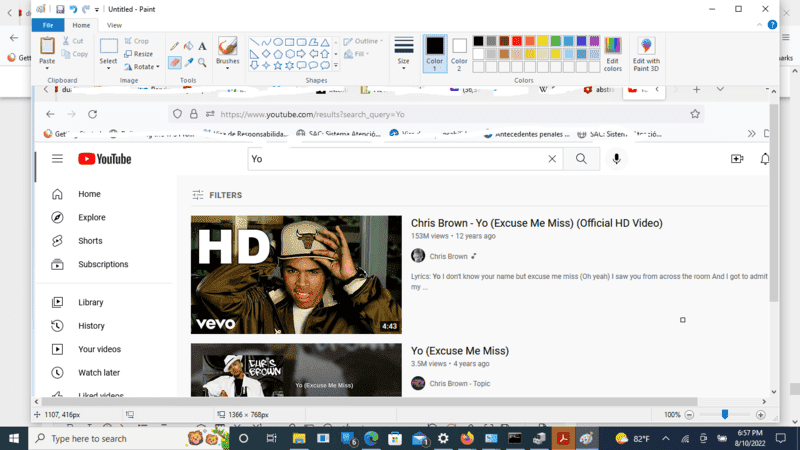The image size is (800, 450).
Task: Open Chris Brown - Yo (Excuse Me Miss) title
Action: [x=537, y=223]
